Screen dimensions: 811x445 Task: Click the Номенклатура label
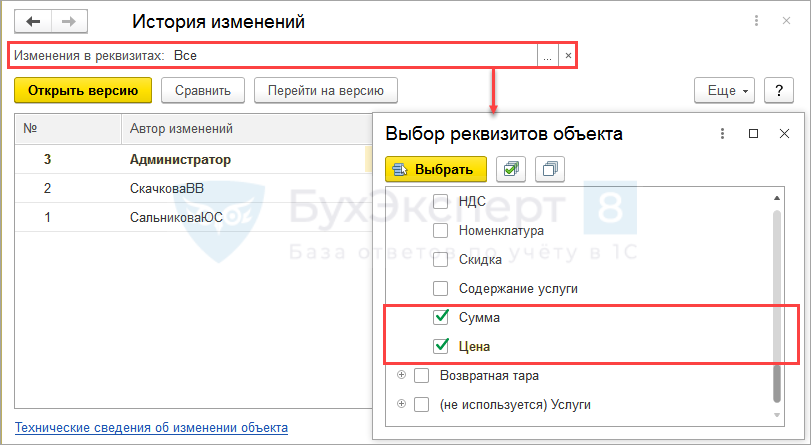[x=501, y=230]
